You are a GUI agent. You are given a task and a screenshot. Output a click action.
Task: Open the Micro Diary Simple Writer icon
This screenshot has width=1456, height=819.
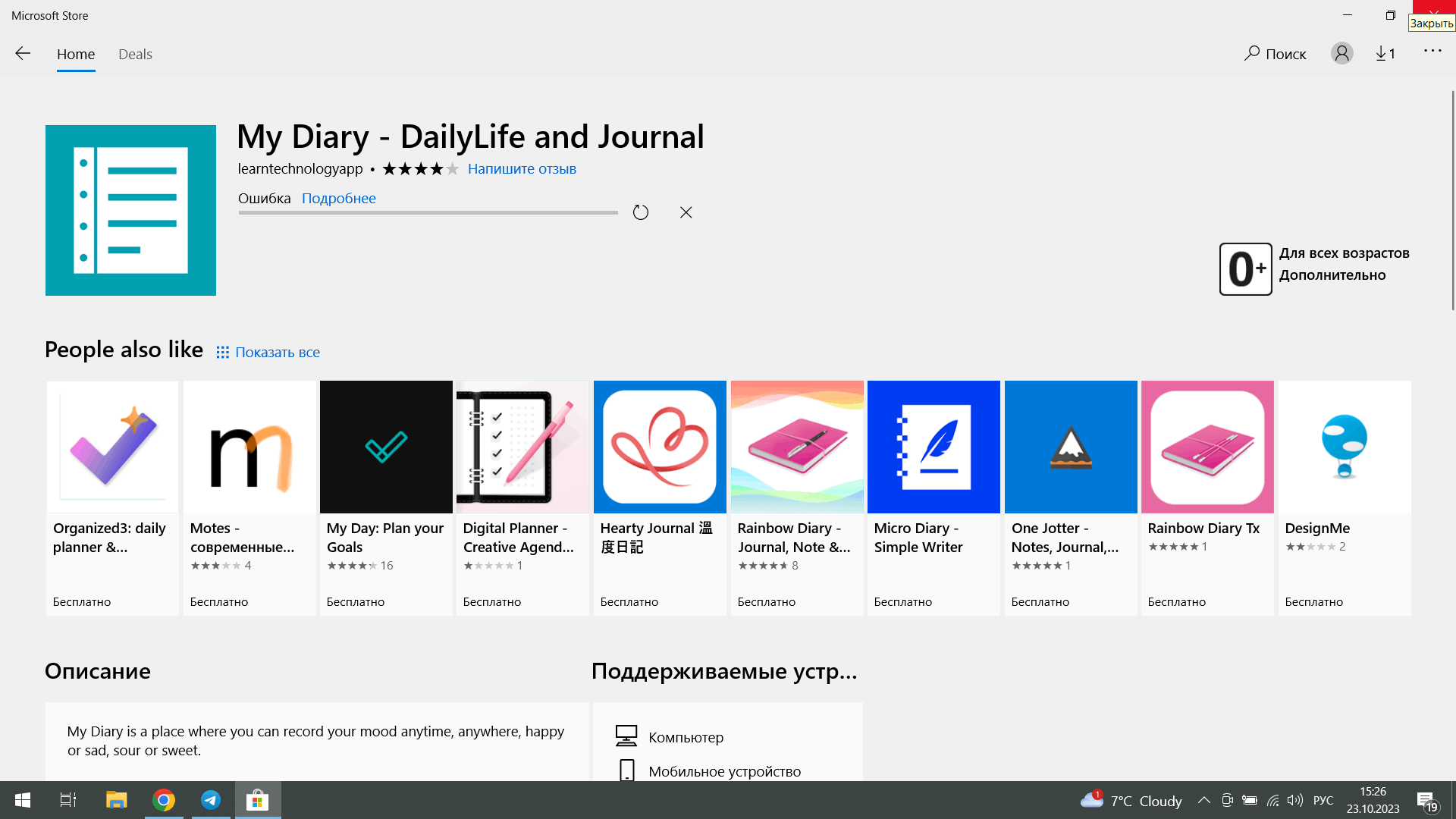(x=934, y=447)
